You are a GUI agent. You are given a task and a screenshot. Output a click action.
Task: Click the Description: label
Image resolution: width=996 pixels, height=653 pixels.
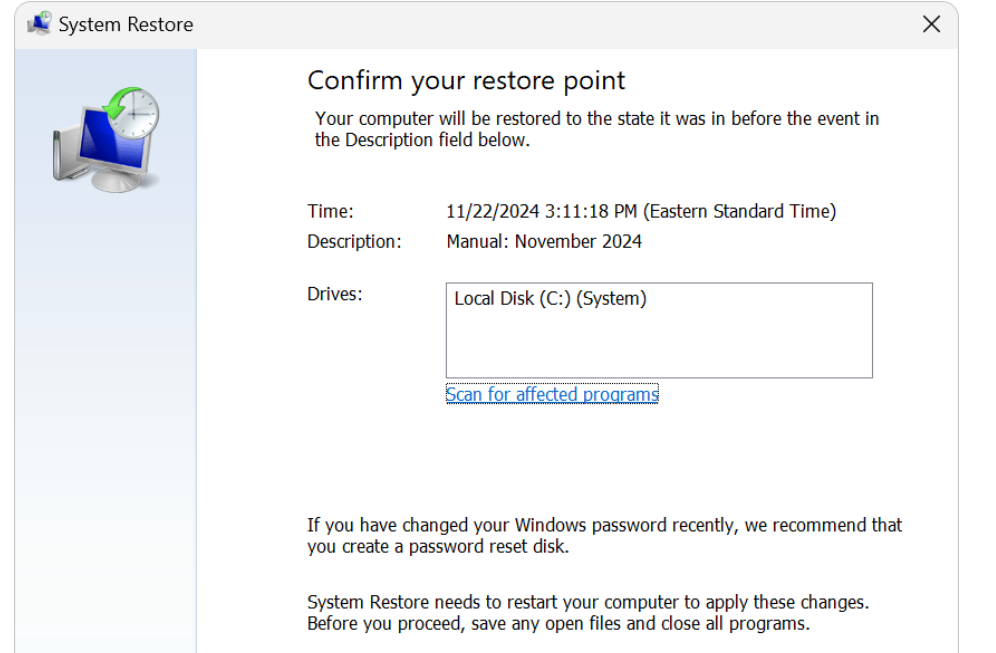point(354,241)
